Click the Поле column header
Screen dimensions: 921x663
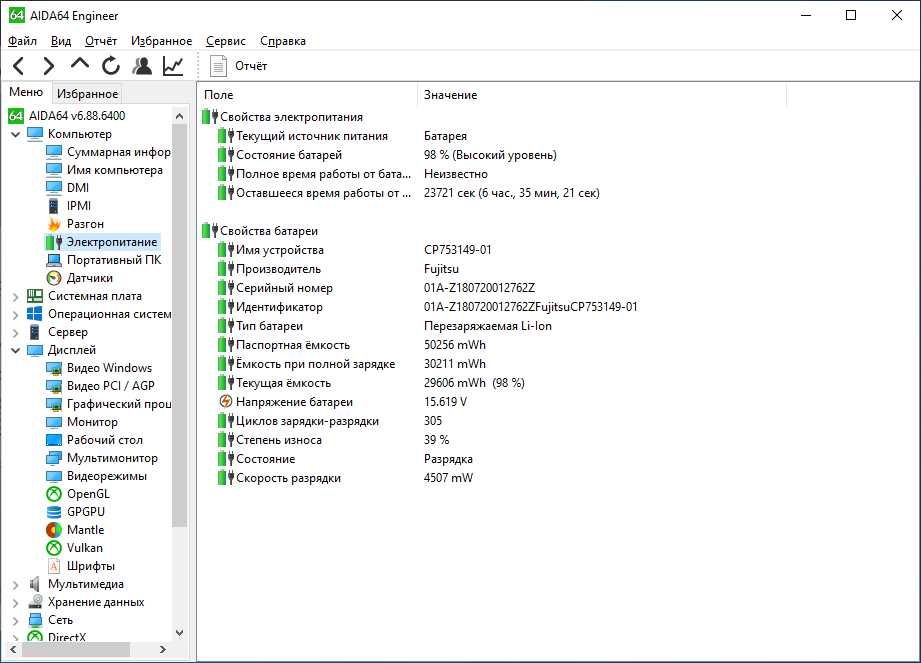307,95
